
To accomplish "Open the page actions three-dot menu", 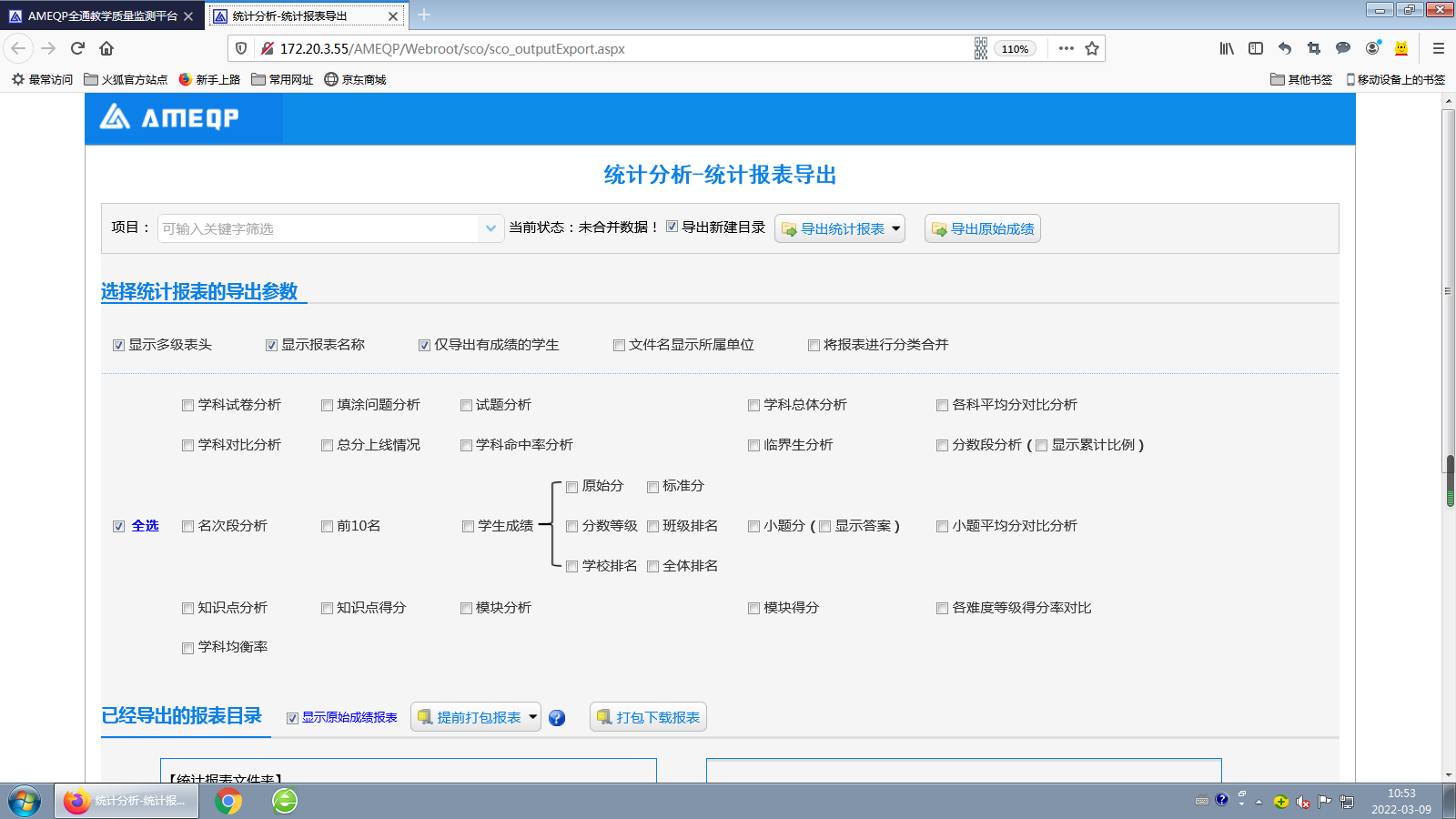I will pos(1067,48).
